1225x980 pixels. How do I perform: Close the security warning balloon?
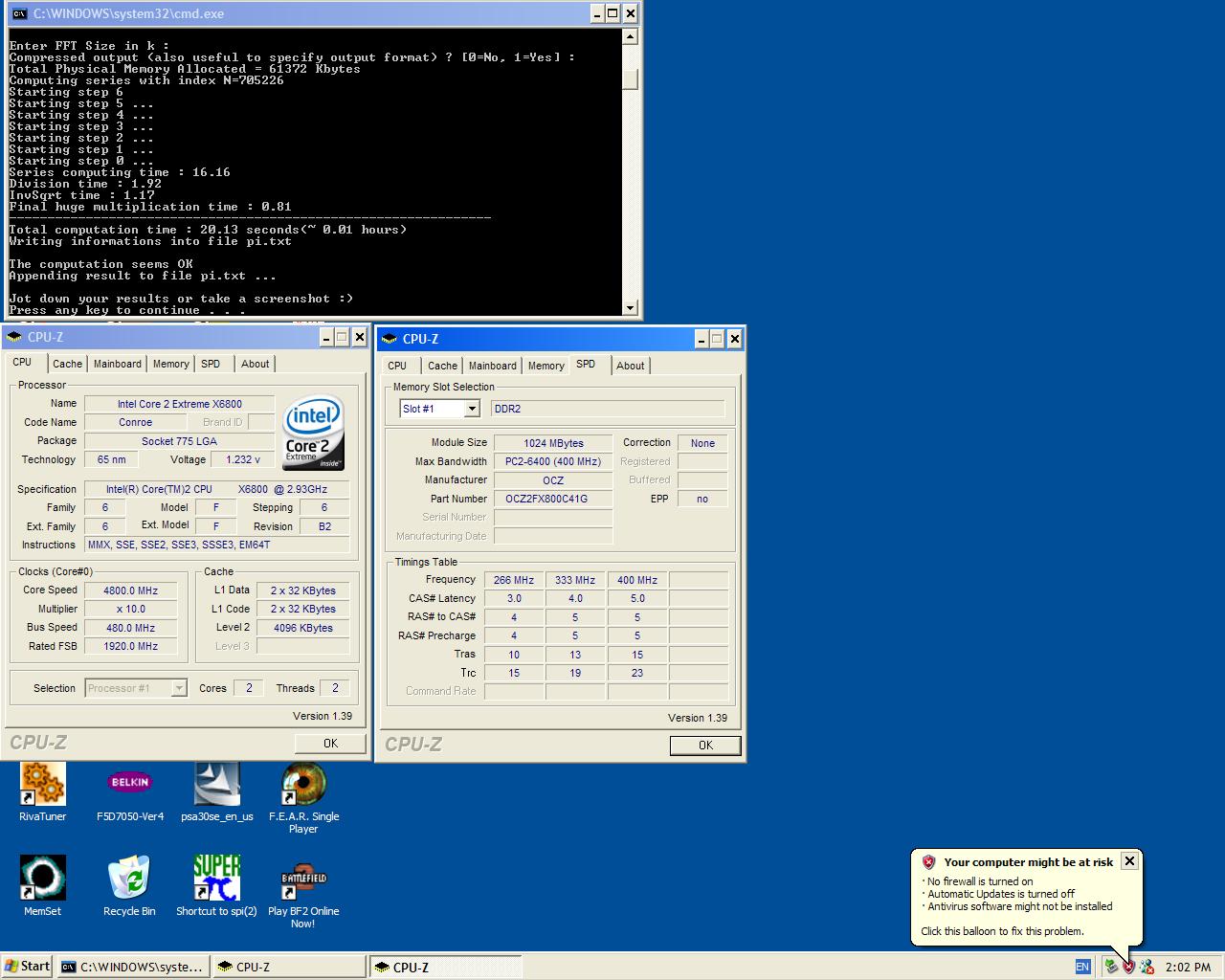[x=1129, y=861]
